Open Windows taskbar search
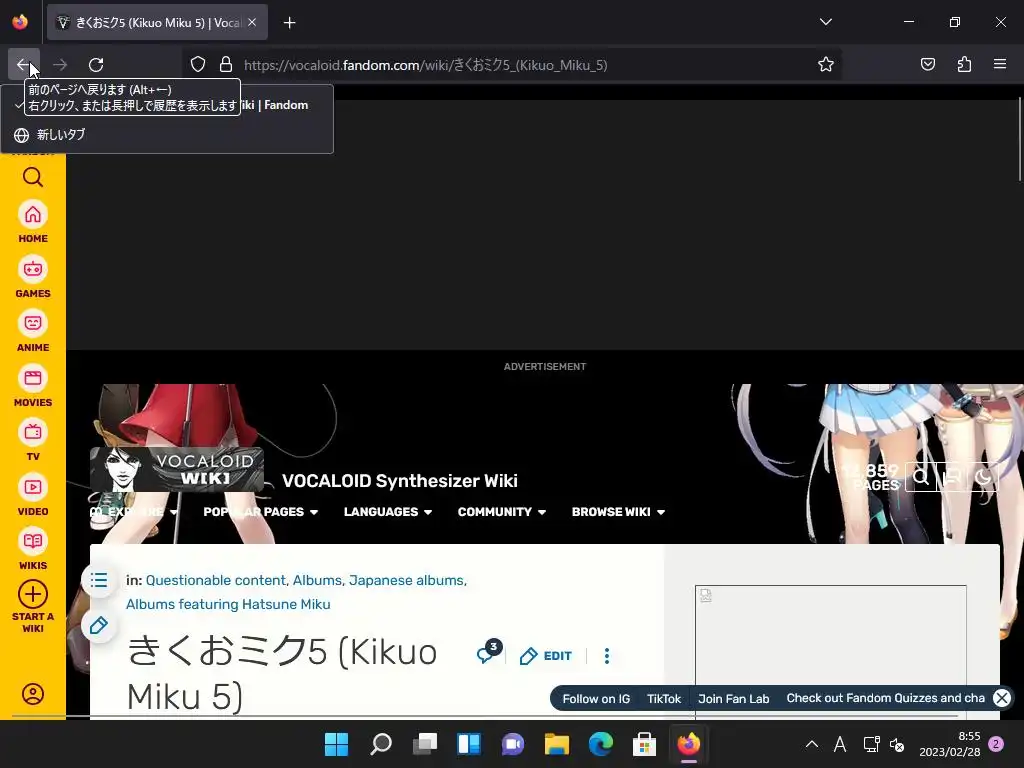The image size is (1024, 768). (381, 744)
